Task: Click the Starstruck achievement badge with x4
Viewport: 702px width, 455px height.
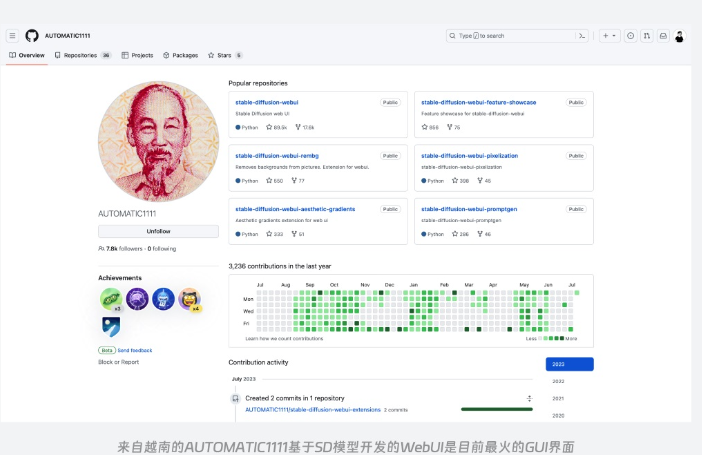Action: 190,299
